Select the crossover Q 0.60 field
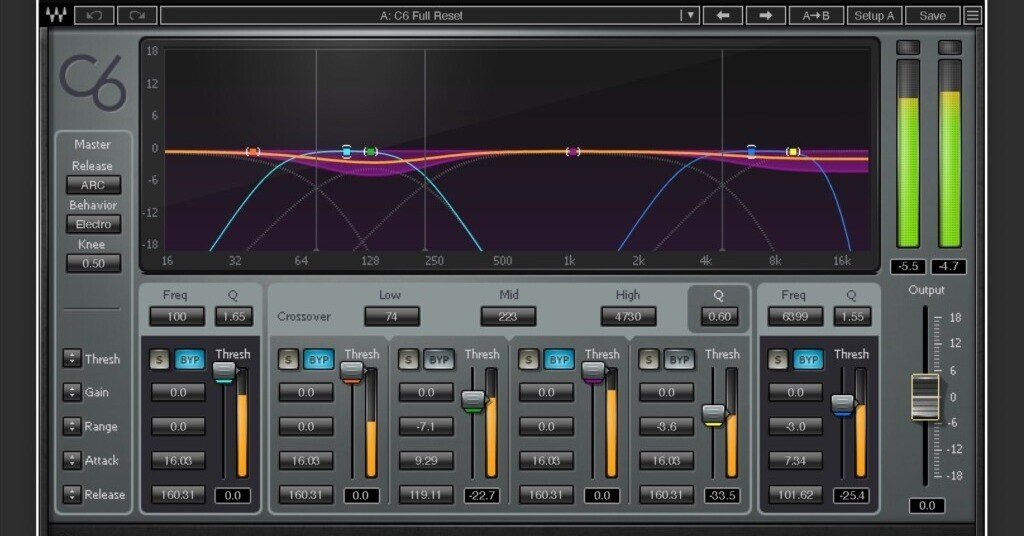Image resolution: width=1024 pixels, height=536 pixels. 720,317
